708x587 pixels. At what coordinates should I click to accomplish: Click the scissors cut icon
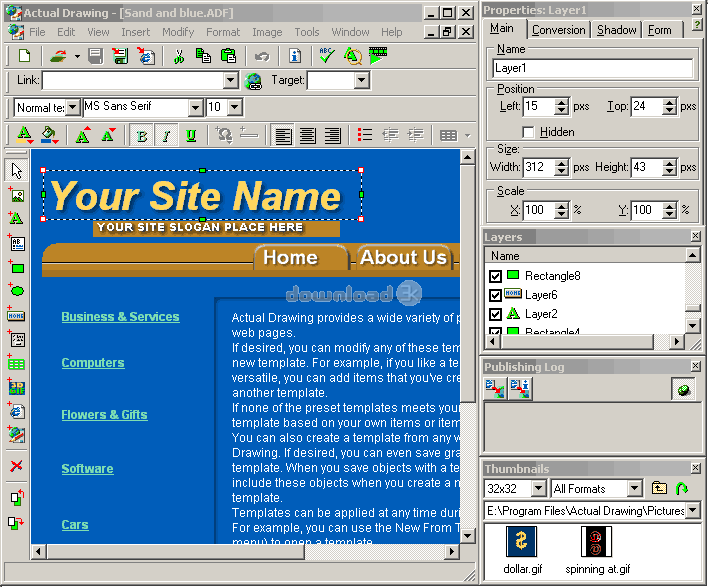coord(179,56)
